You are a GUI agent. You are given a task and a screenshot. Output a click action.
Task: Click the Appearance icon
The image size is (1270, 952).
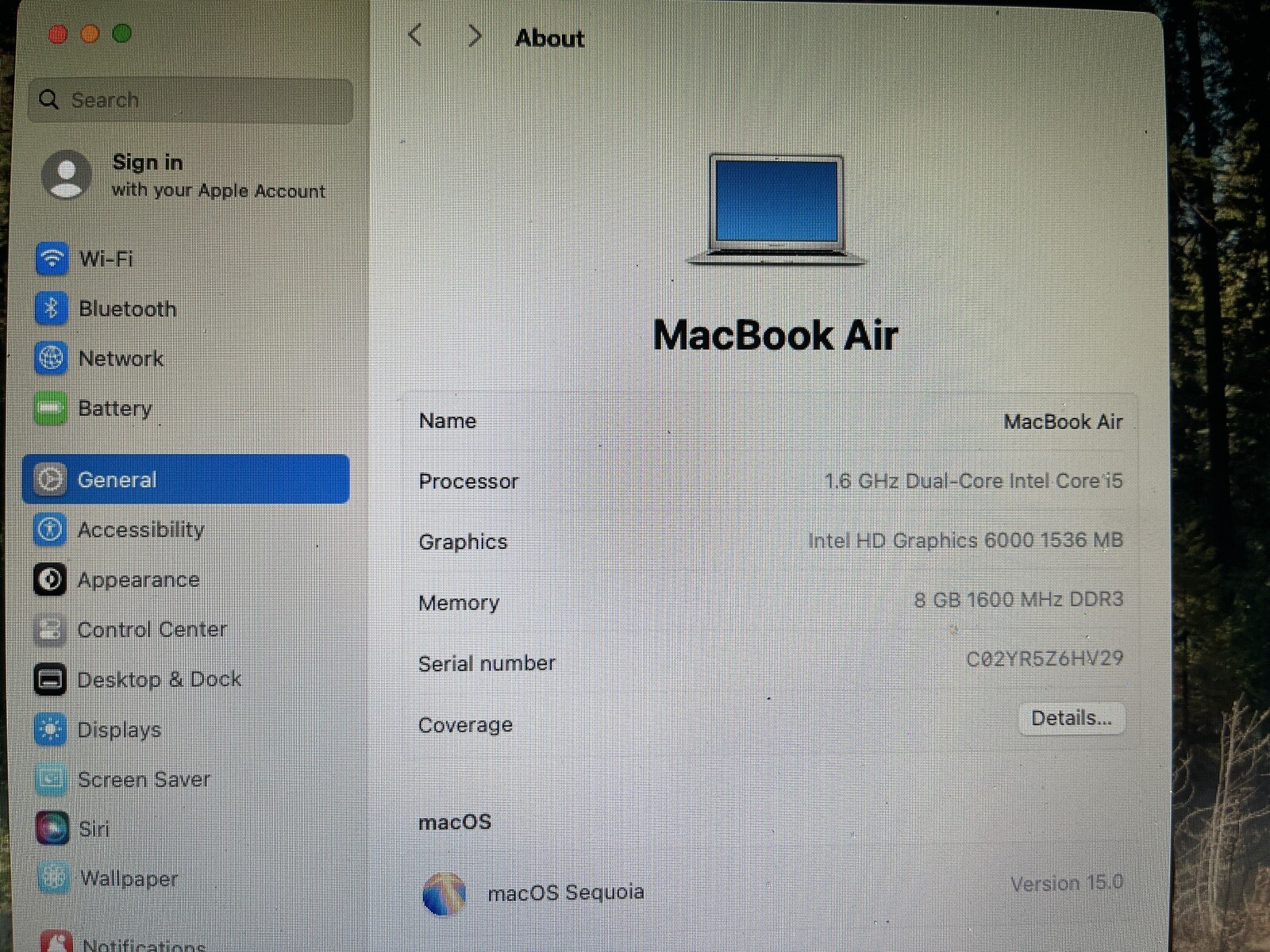point(50,580)
